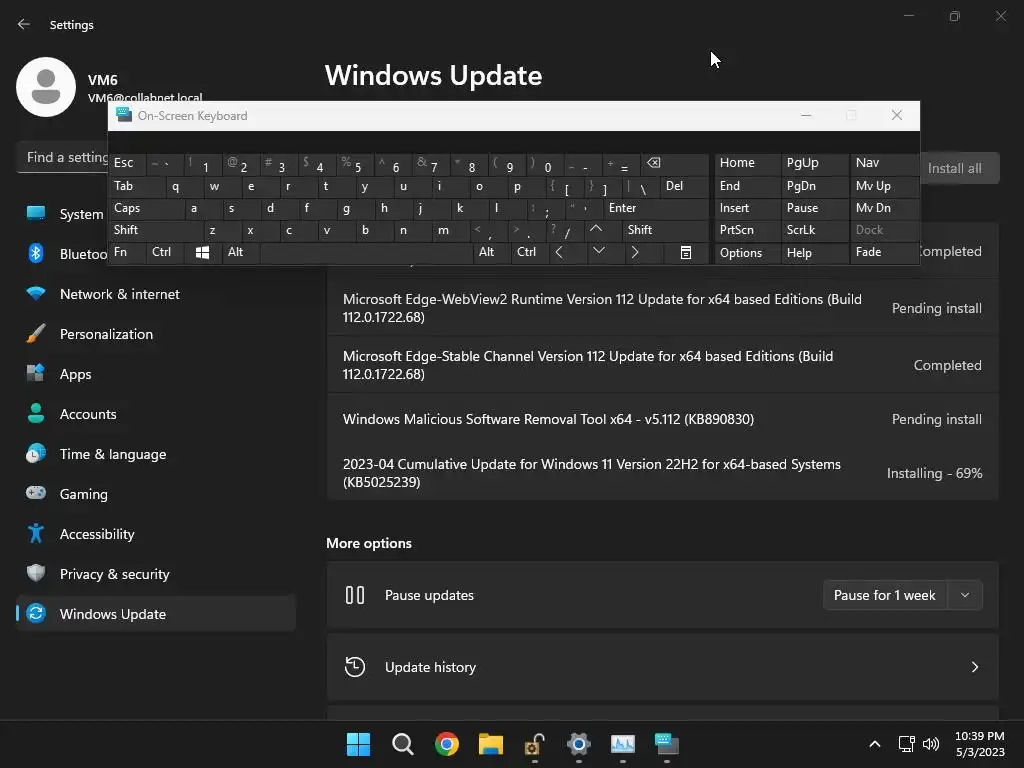Click the volume speaker tray icon

pos(931,744)
